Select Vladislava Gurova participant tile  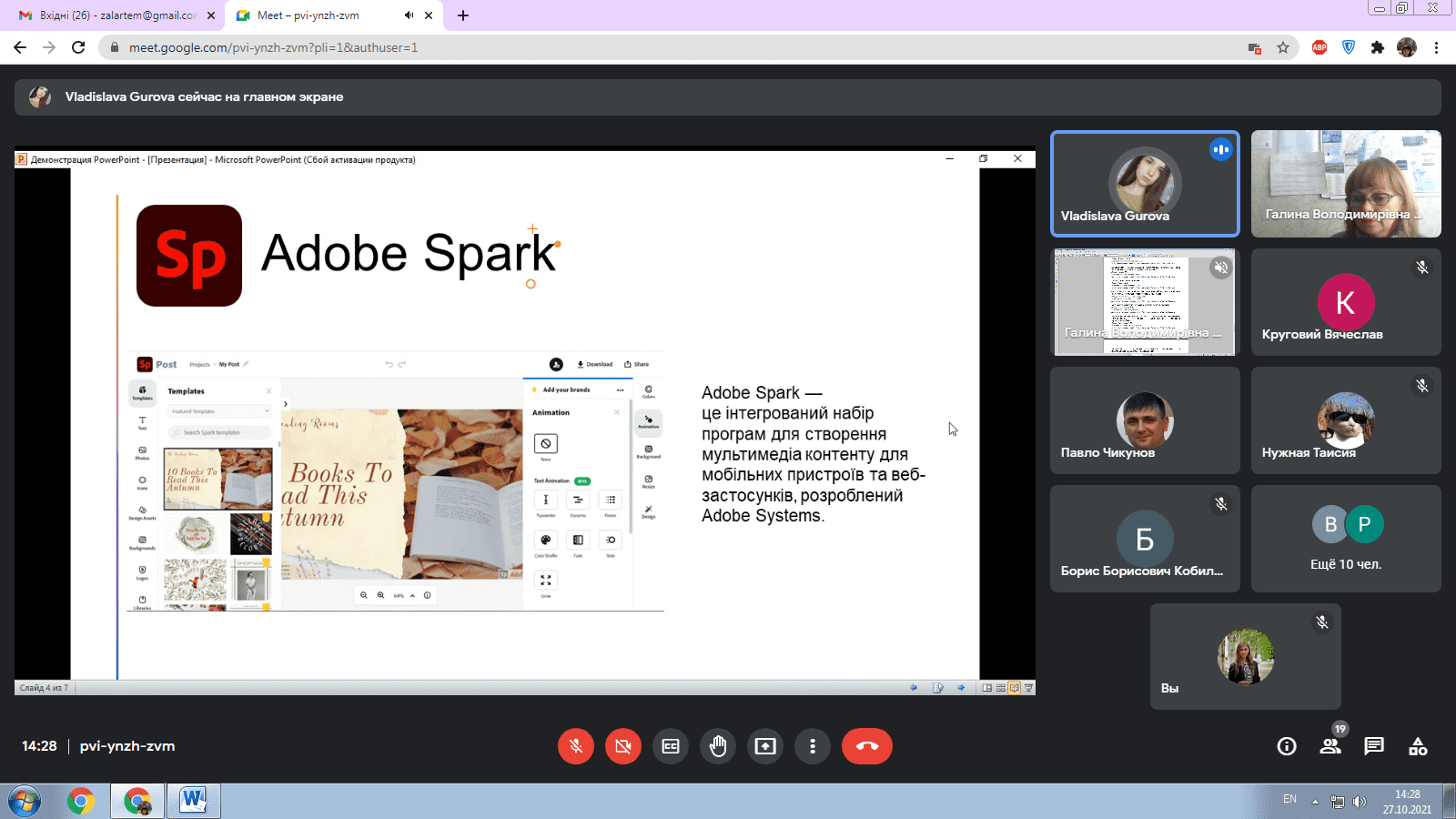[x=1145, y=184]
